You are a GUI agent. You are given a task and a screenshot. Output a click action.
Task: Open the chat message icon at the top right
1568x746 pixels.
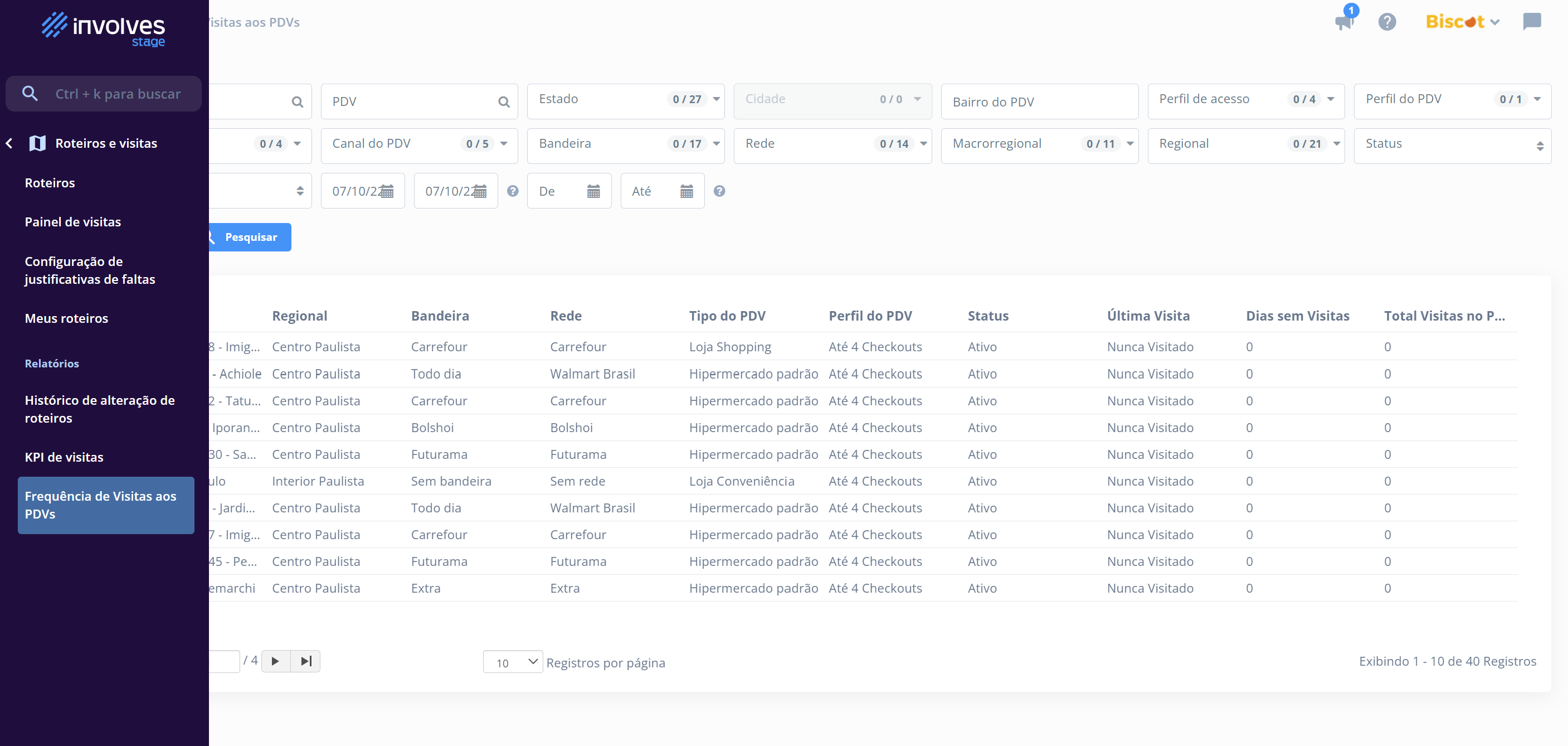(x=1531, y=22)
